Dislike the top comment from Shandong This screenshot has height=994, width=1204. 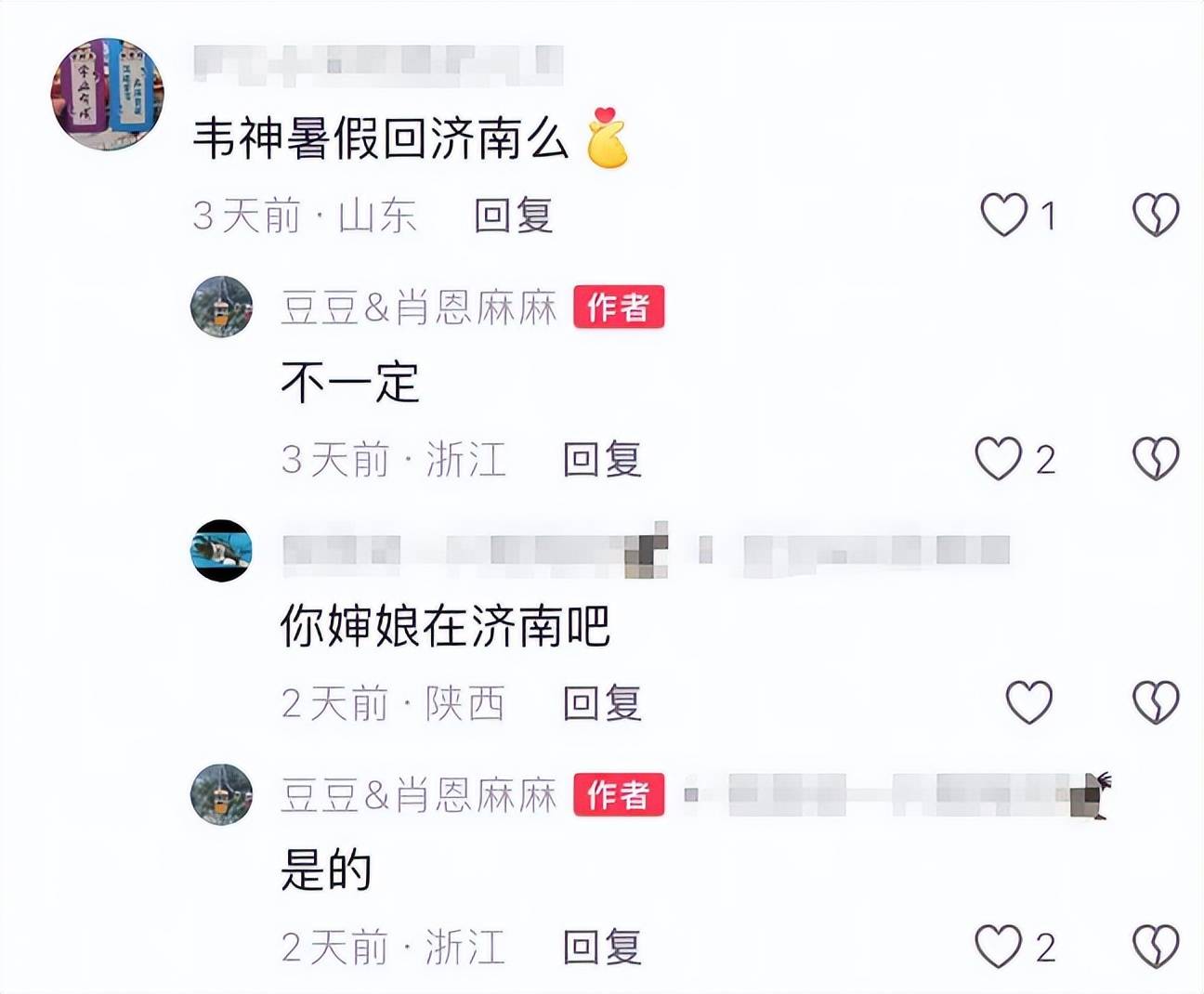tap(1156, 215)
